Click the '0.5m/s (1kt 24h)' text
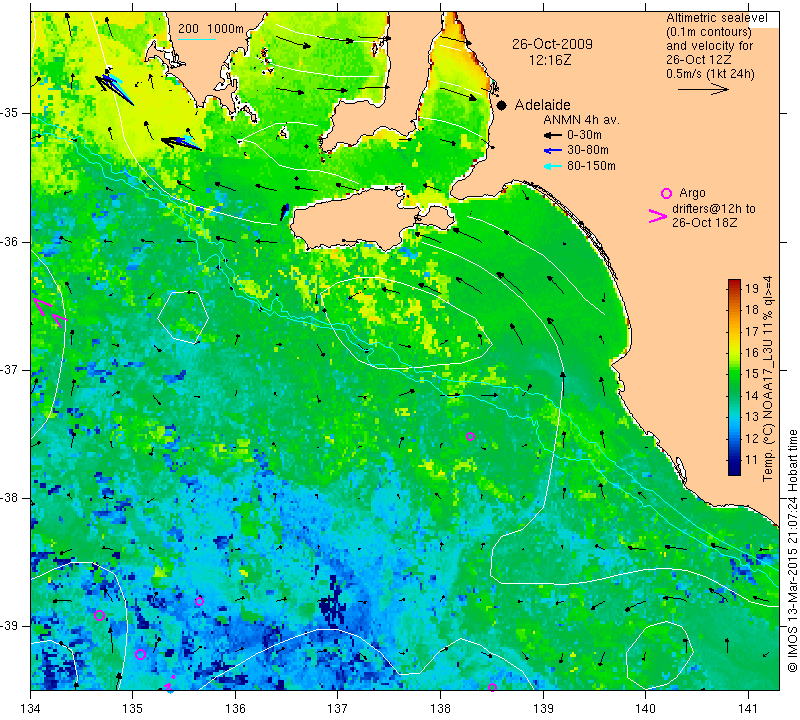Screen dimensions: 800x720 click(x=710, y=74)
